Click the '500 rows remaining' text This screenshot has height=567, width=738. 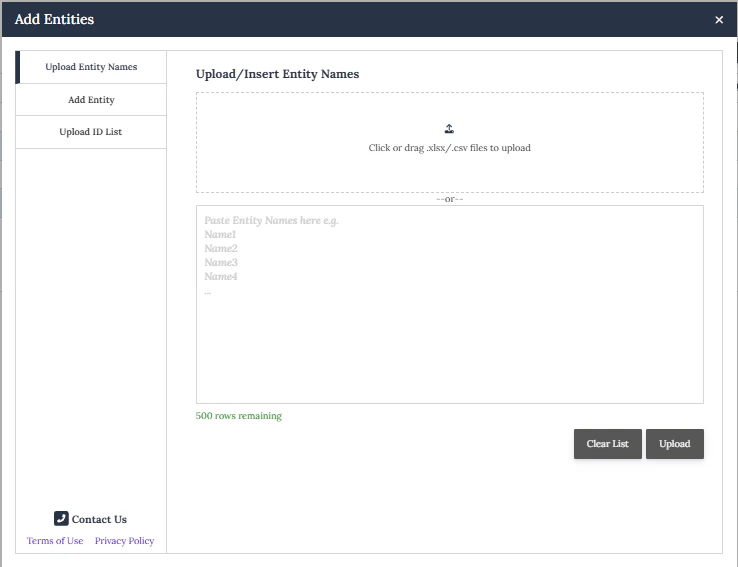(239, 416)
